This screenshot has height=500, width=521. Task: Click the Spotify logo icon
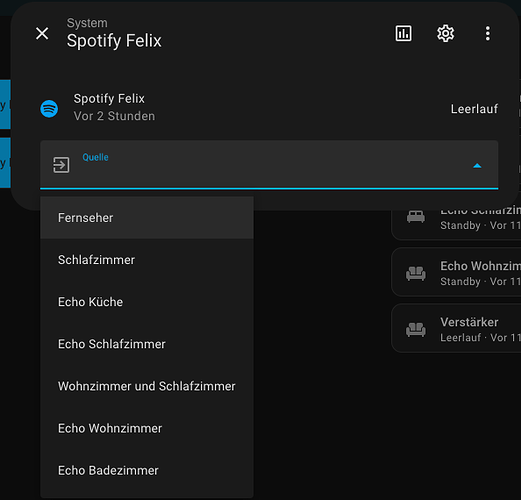coord(49,109)
